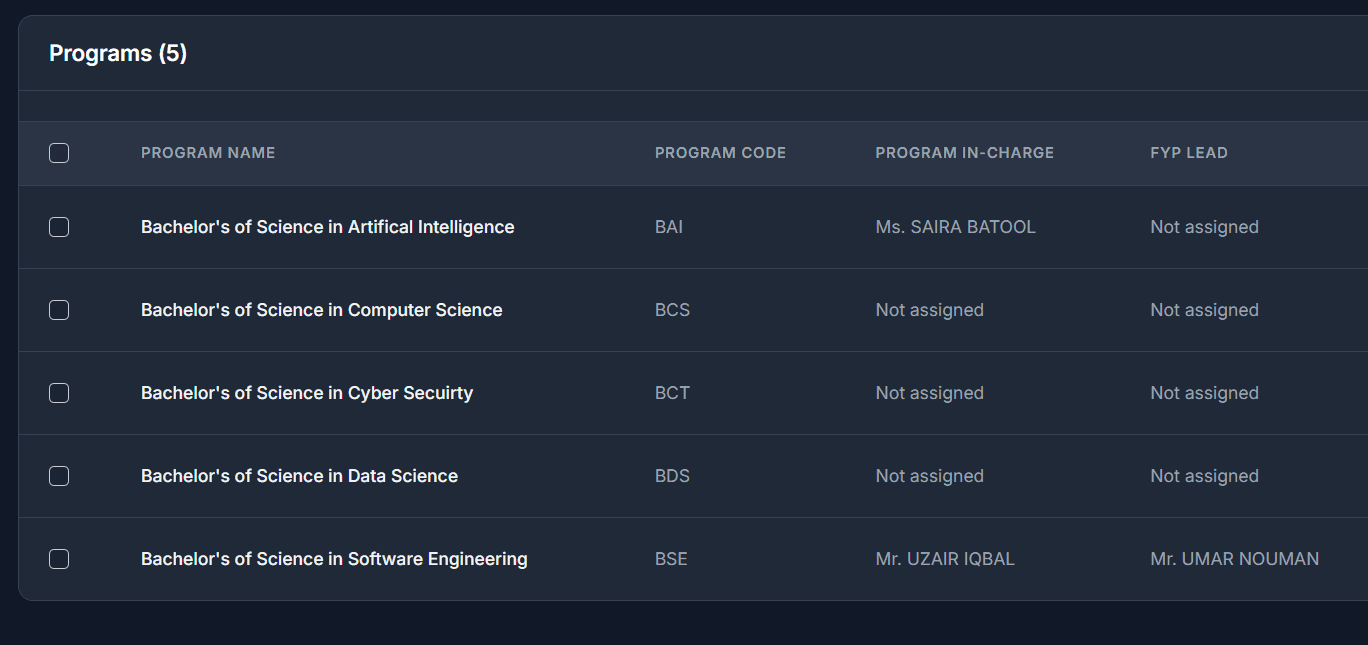Click FYP lead Mr. UMAR NOUMAN
Image resolution: width=1368 pixels, height=645 pixels.
(1235, 559)
